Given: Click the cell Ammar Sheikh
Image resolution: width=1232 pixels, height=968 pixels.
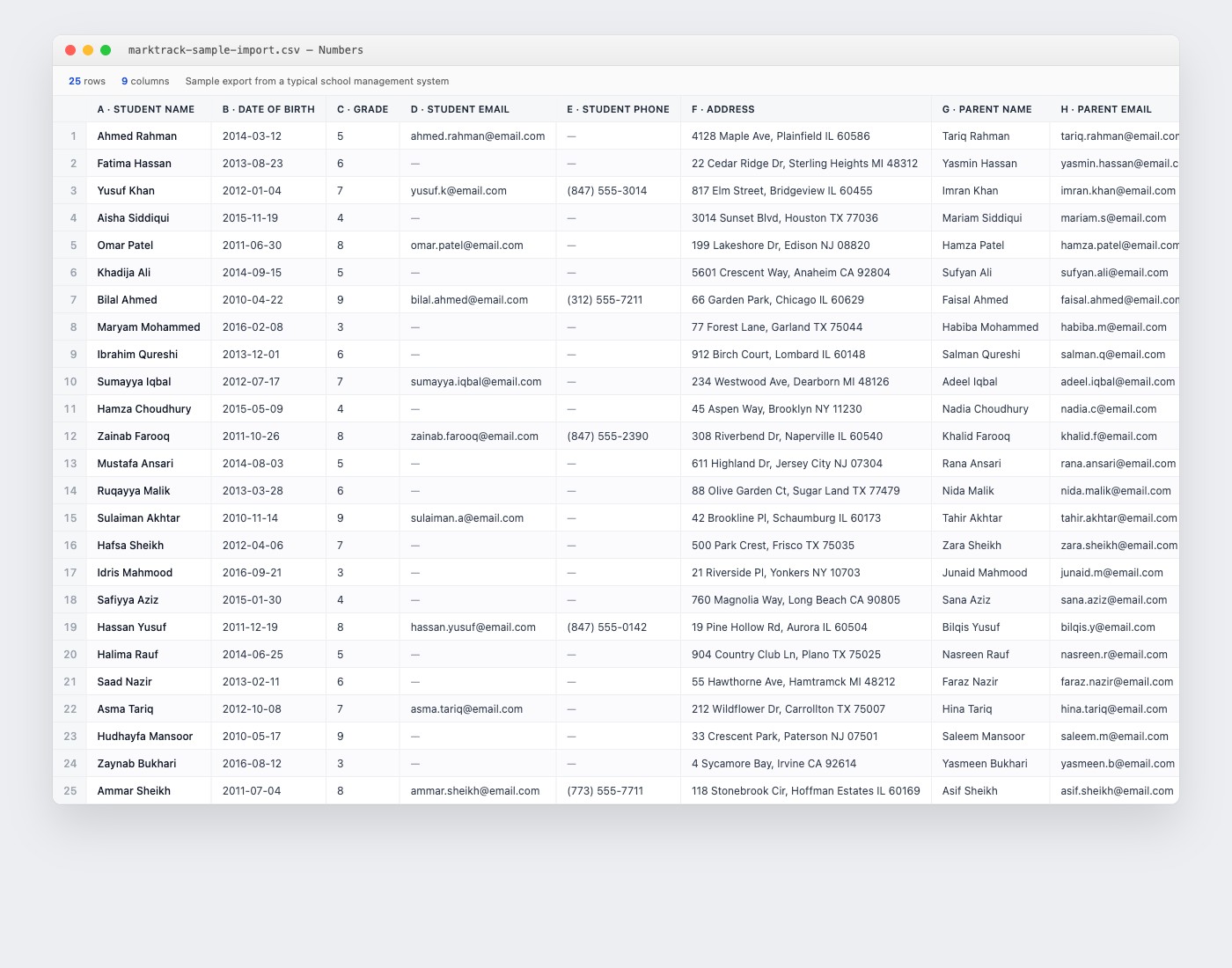Looking at the screenshot, I should click(x=150, y=791).
